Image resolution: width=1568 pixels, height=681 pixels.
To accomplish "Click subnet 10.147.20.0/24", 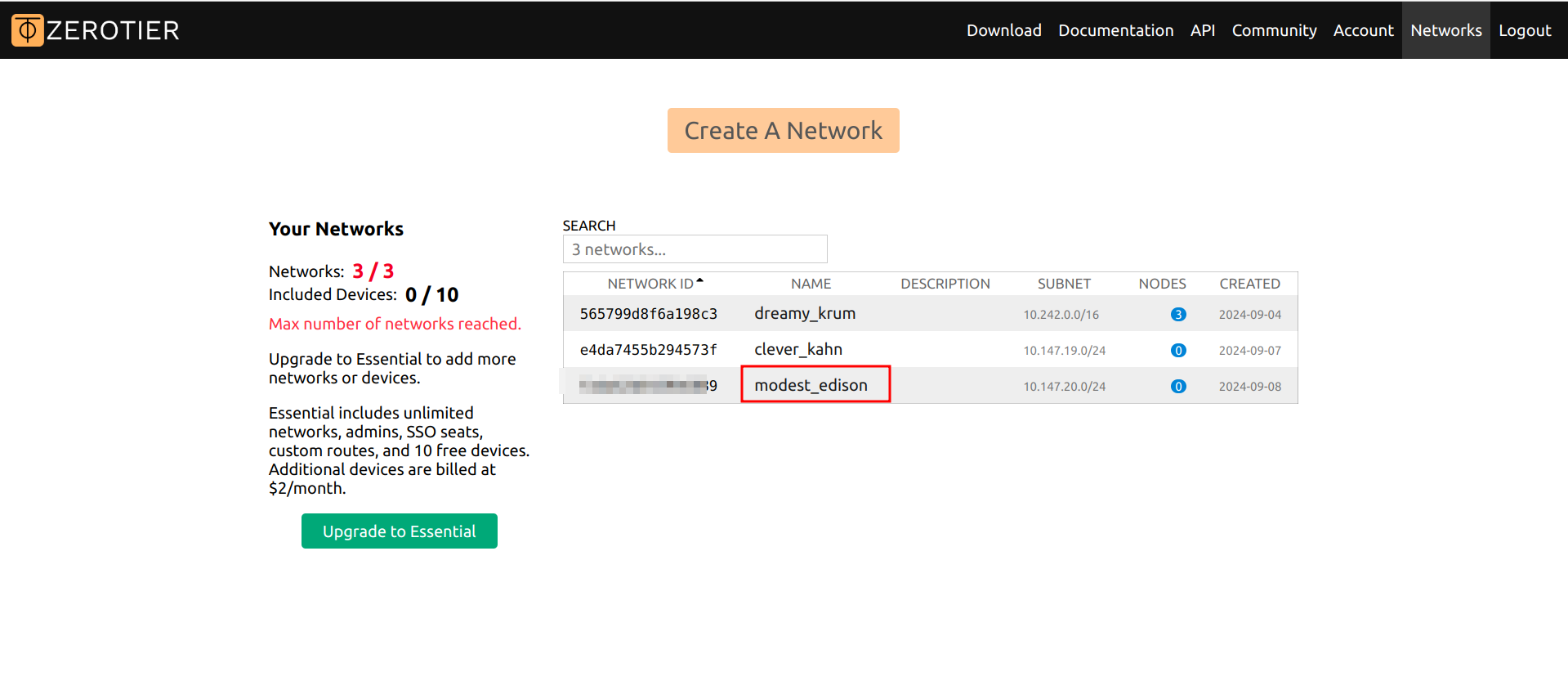I will pos(1064,387).
